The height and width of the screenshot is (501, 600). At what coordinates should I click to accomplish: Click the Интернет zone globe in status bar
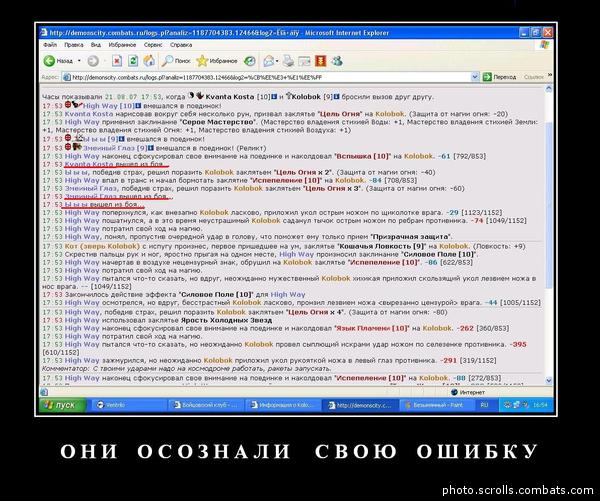tap(455, 392)
